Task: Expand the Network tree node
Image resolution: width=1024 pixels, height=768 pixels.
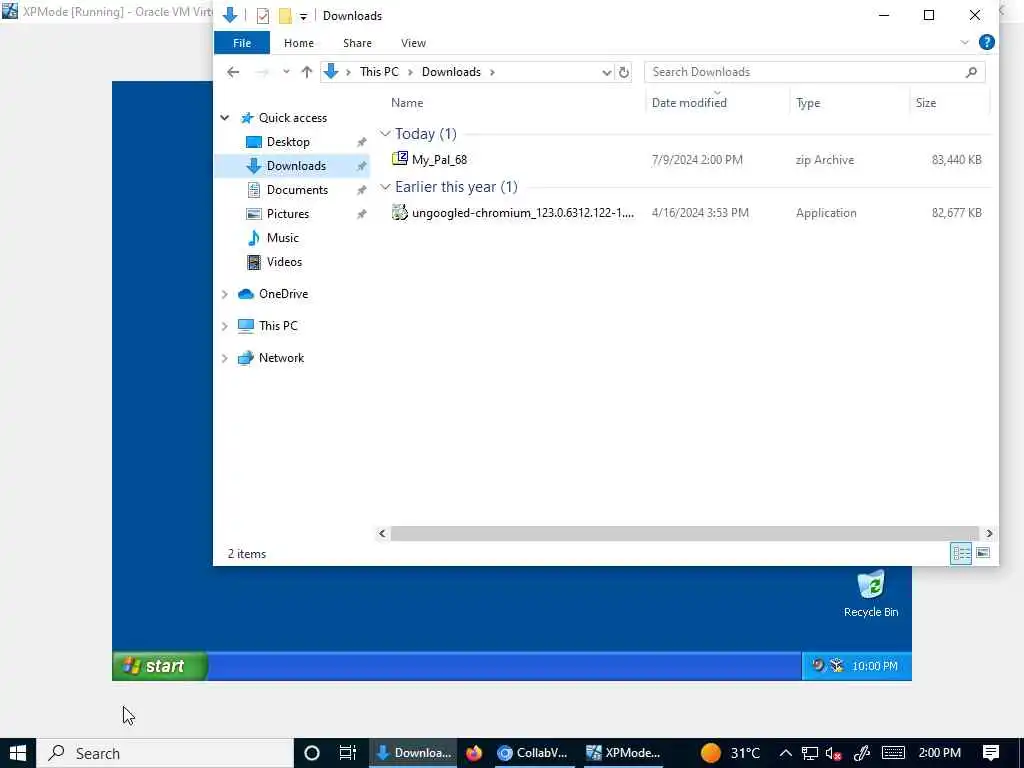Action: [225, 358]
